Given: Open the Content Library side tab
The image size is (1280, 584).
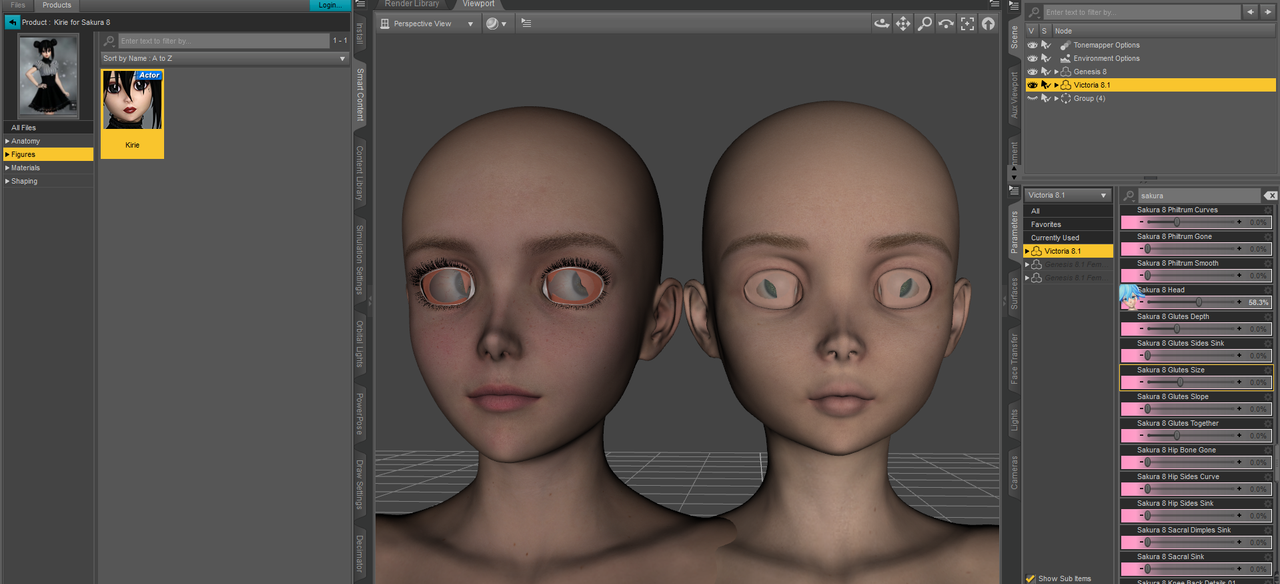Looking at the screenshot, I should click(360, 173).
